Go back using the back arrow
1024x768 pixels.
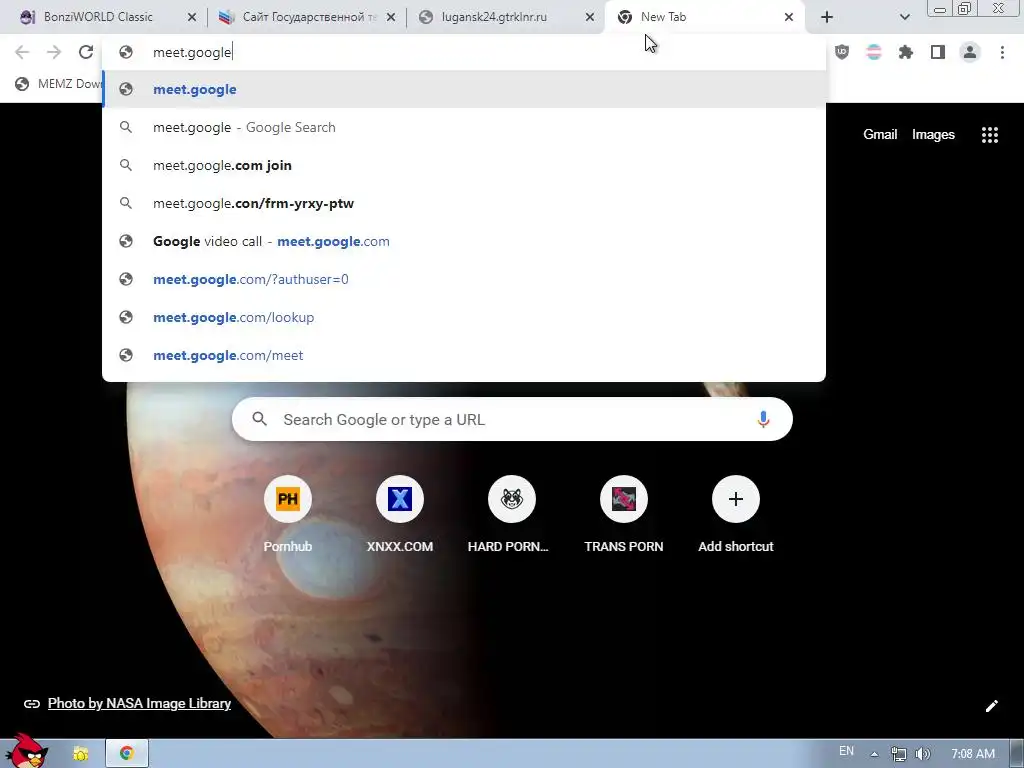22,52
